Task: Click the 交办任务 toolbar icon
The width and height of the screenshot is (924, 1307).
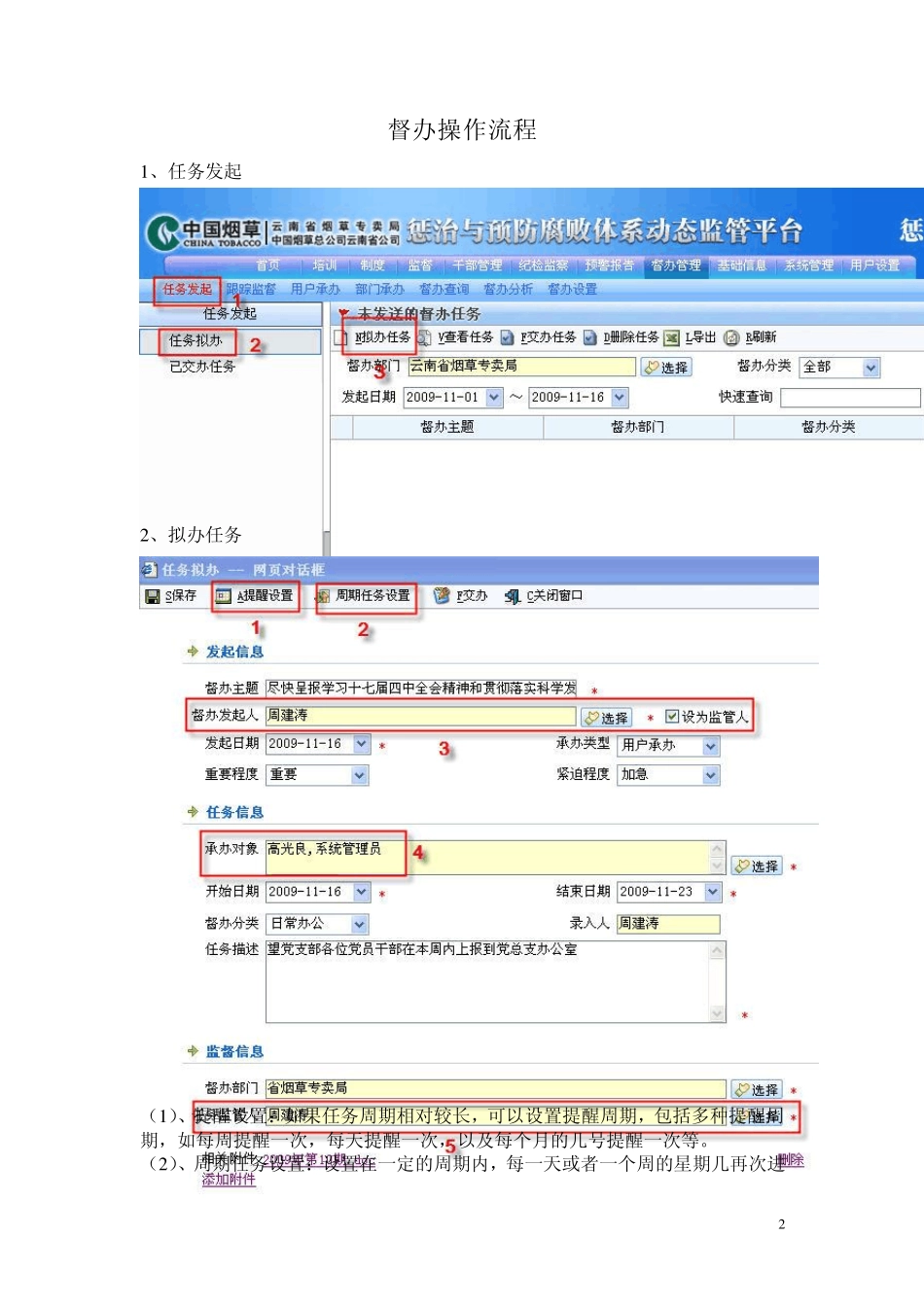Action: 507,337
